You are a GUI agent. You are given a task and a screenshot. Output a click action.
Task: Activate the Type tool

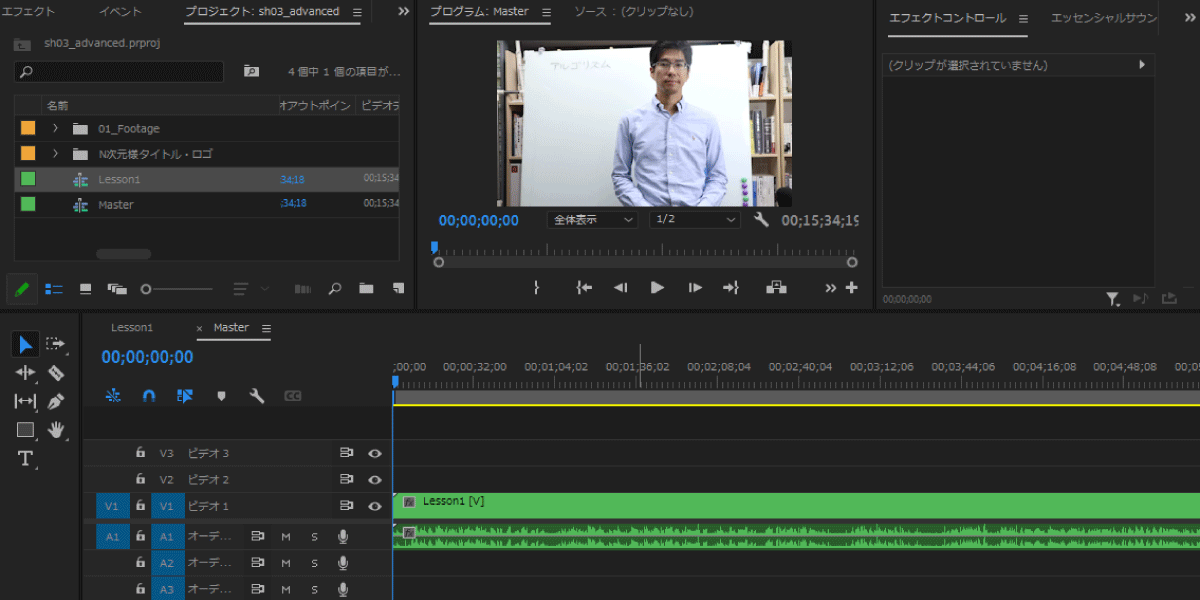(25, 459)
